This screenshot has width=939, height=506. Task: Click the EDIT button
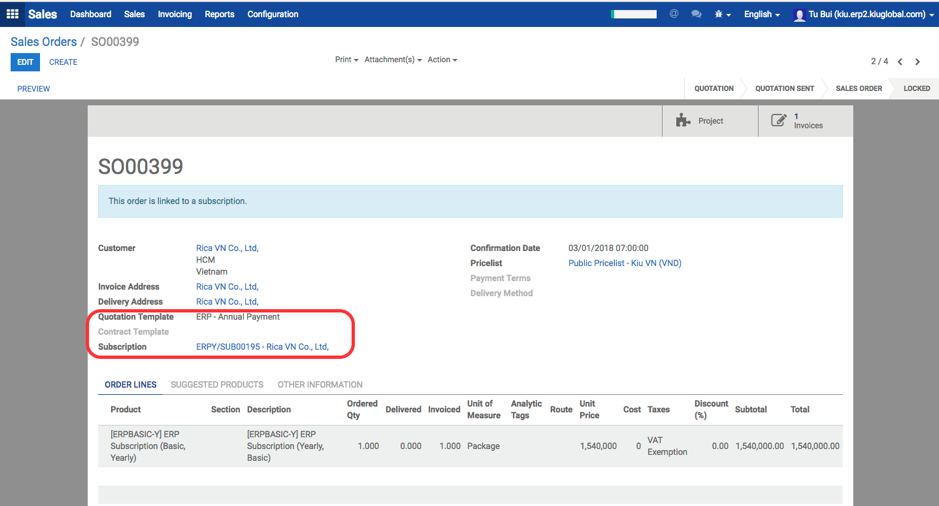[25, 62]
